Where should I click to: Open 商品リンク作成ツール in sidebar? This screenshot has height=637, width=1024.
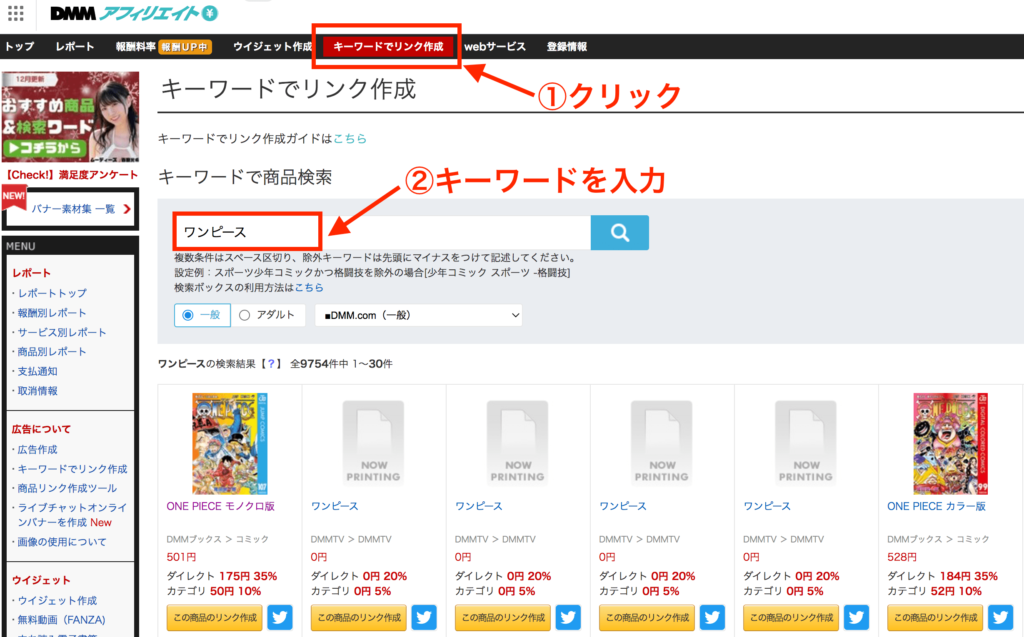(67, 488)
